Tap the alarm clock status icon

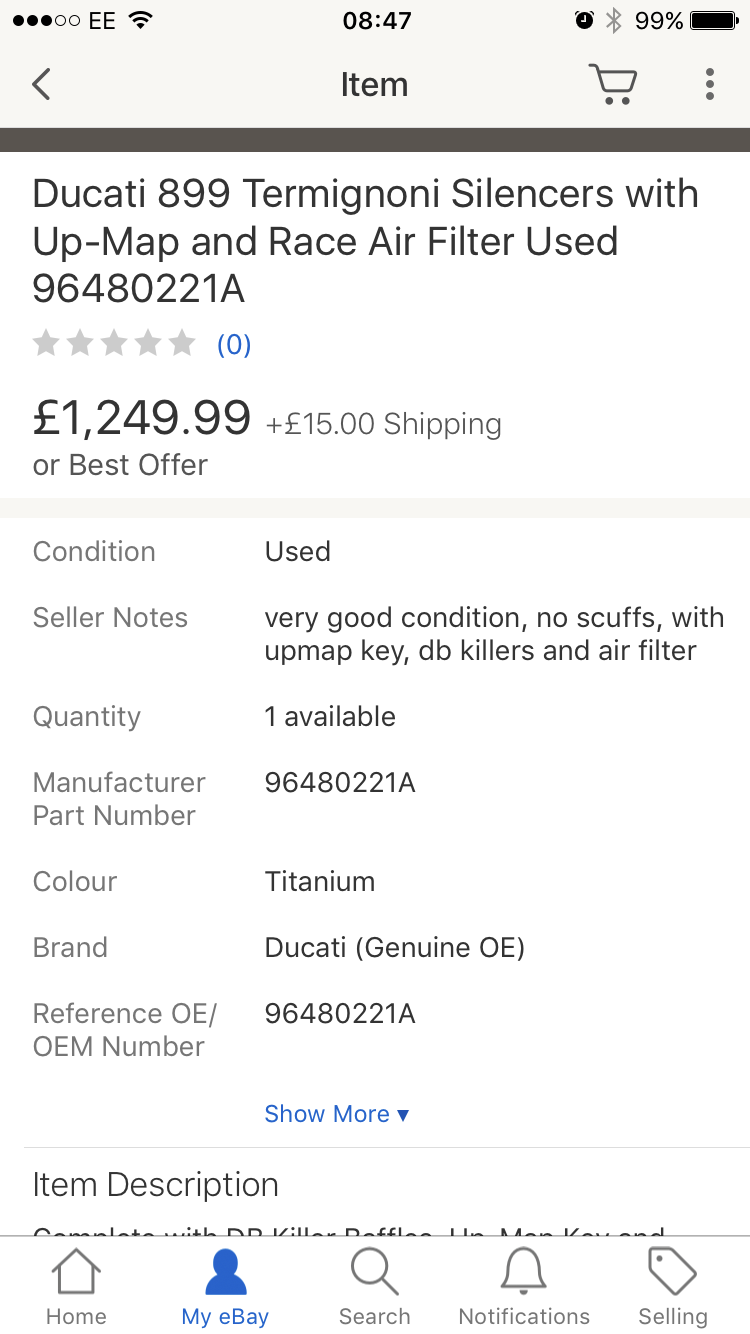pos(584,21)
